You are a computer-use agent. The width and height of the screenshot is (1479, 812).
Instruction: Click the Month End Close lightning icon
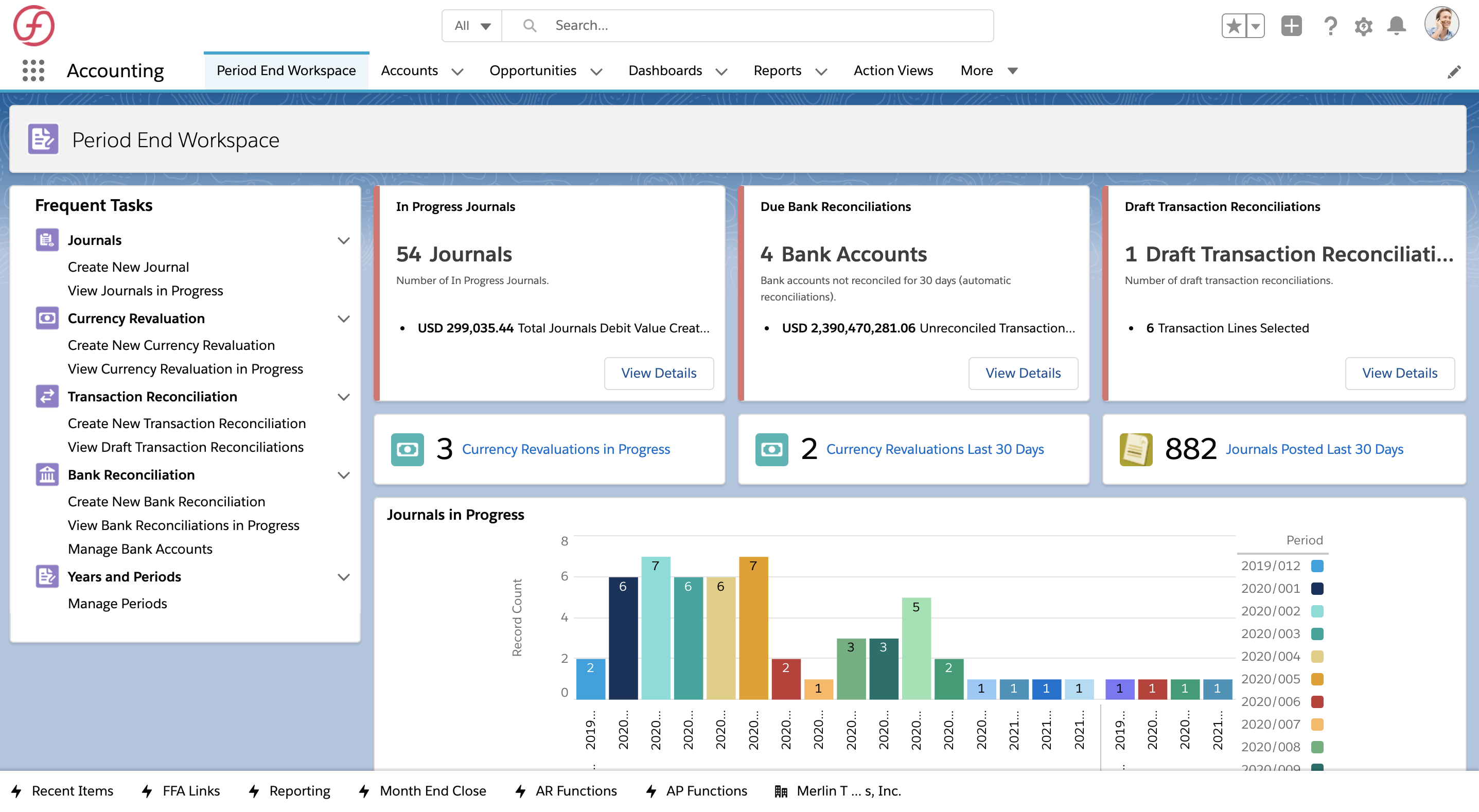[364, 791]
